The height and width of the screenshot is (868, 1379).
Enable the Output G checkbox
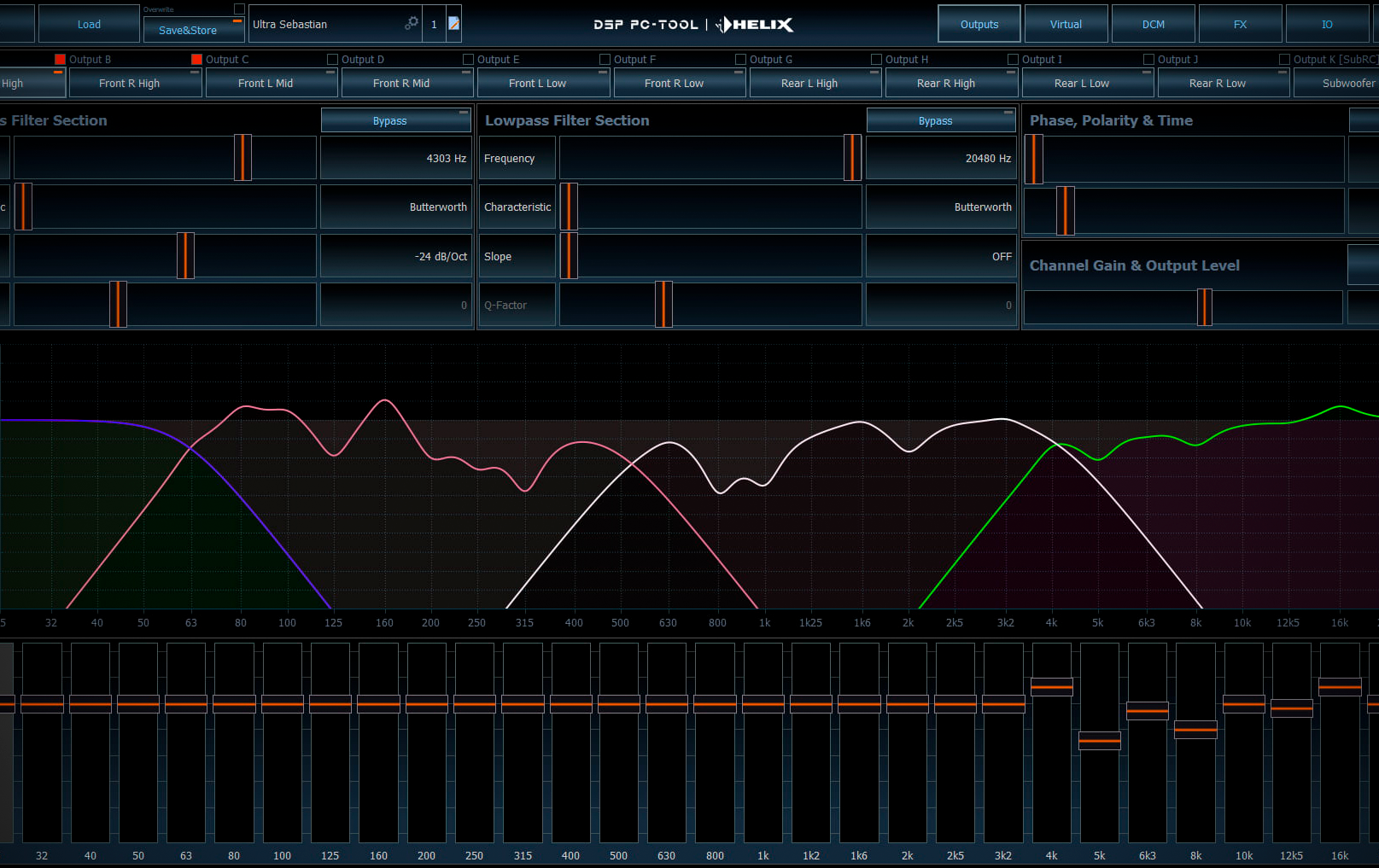(x=740, y=59)
